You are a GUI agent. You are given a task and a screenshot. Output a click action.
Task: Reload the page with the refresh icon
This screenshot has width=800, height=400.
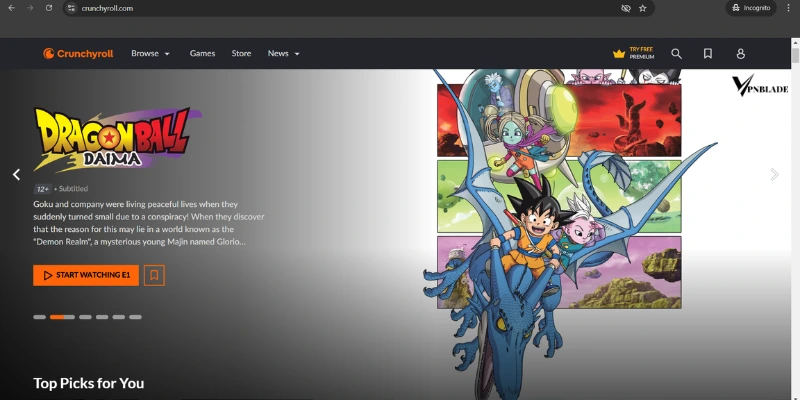click(x=49, y=8)
